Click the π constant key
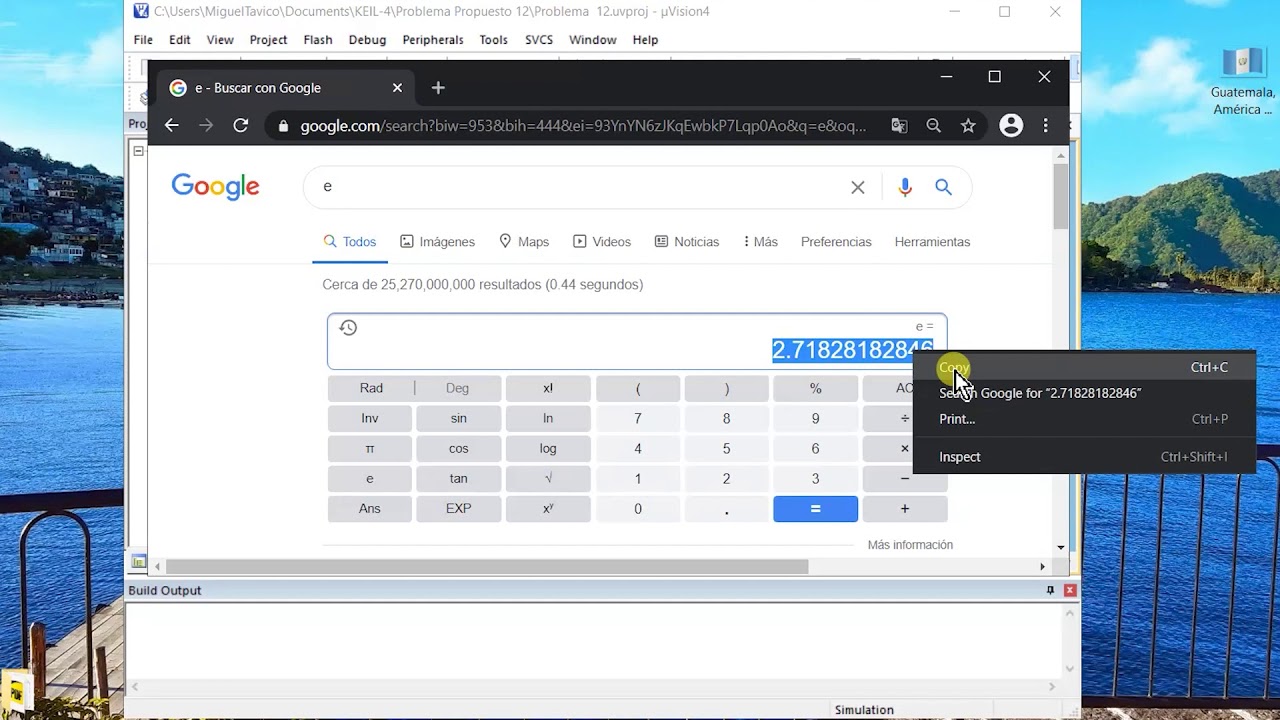The height and width of the screenshot is (720, 1280). coord(370,448)
